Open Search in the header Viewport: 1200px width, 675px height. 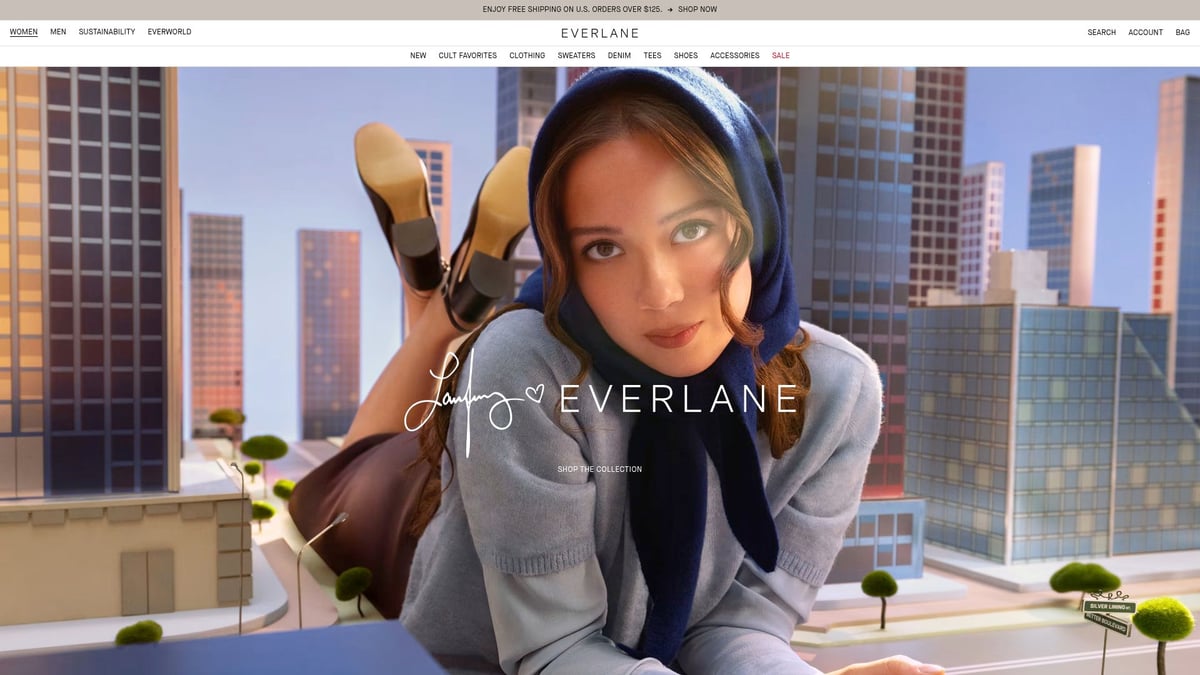[x=1101, y=33]
